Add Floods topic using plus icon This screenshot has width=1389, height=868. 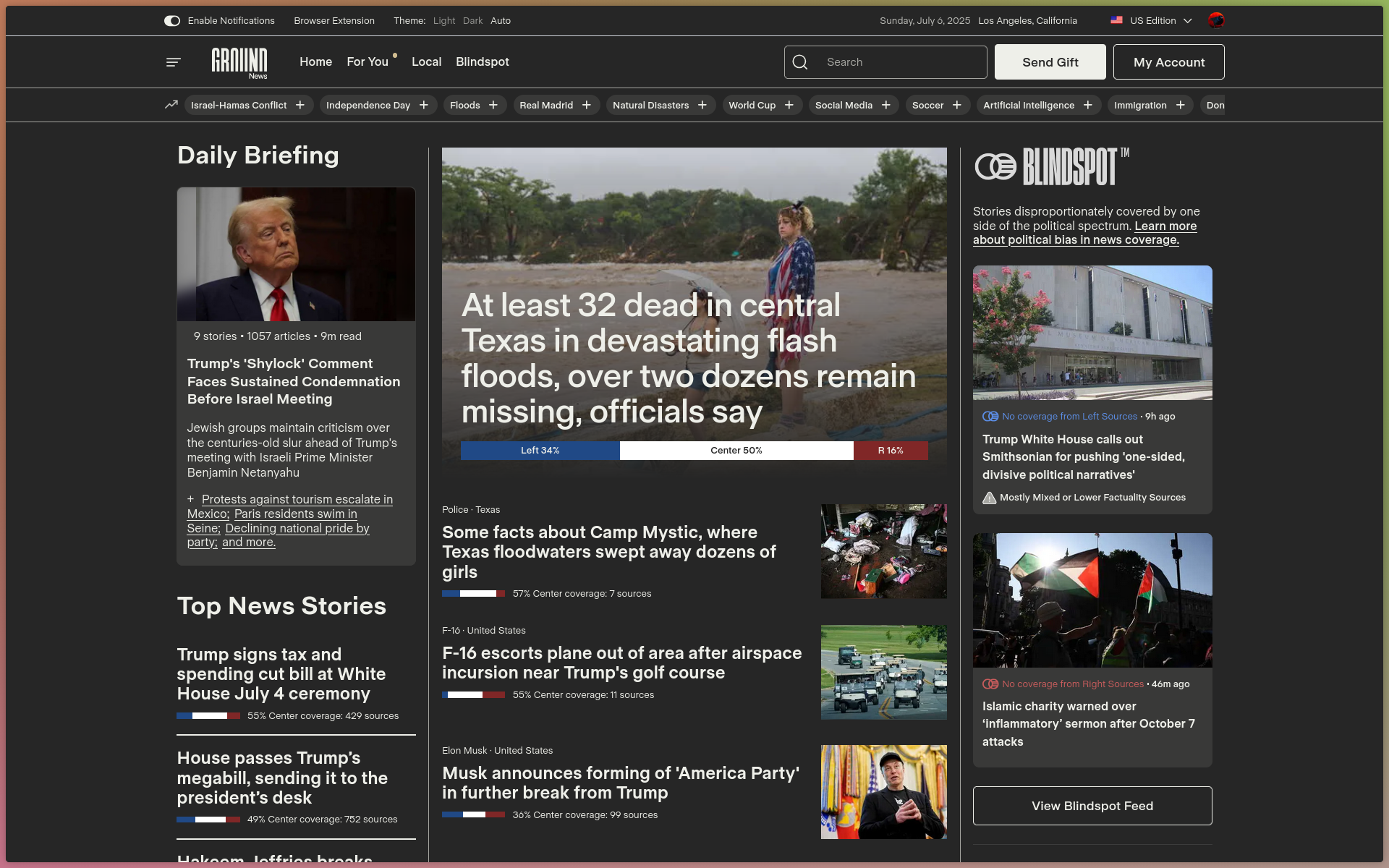click(x=493, y=105)
